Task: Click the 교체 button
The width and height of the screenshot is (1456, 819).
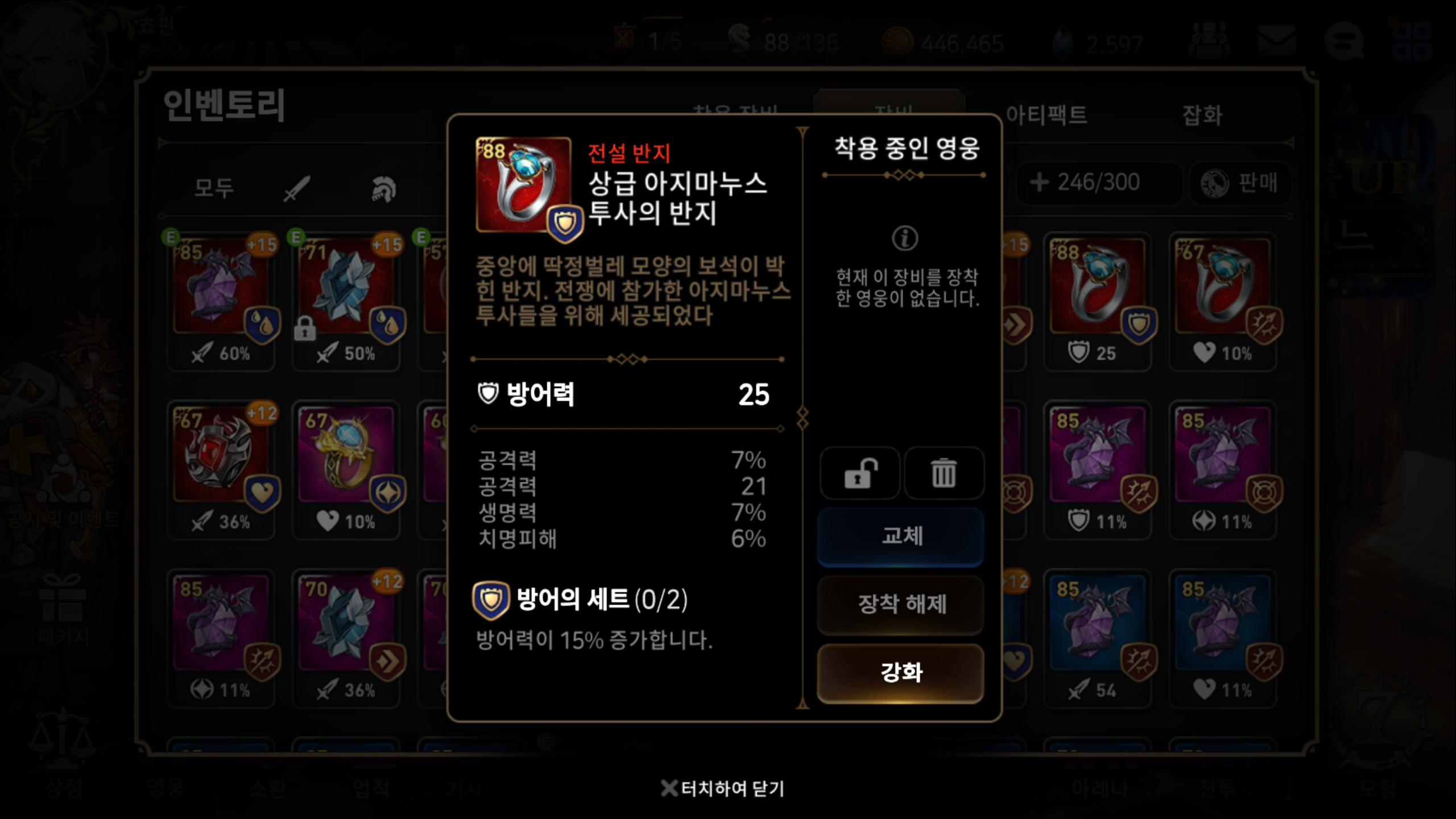Action: point(901,536)
